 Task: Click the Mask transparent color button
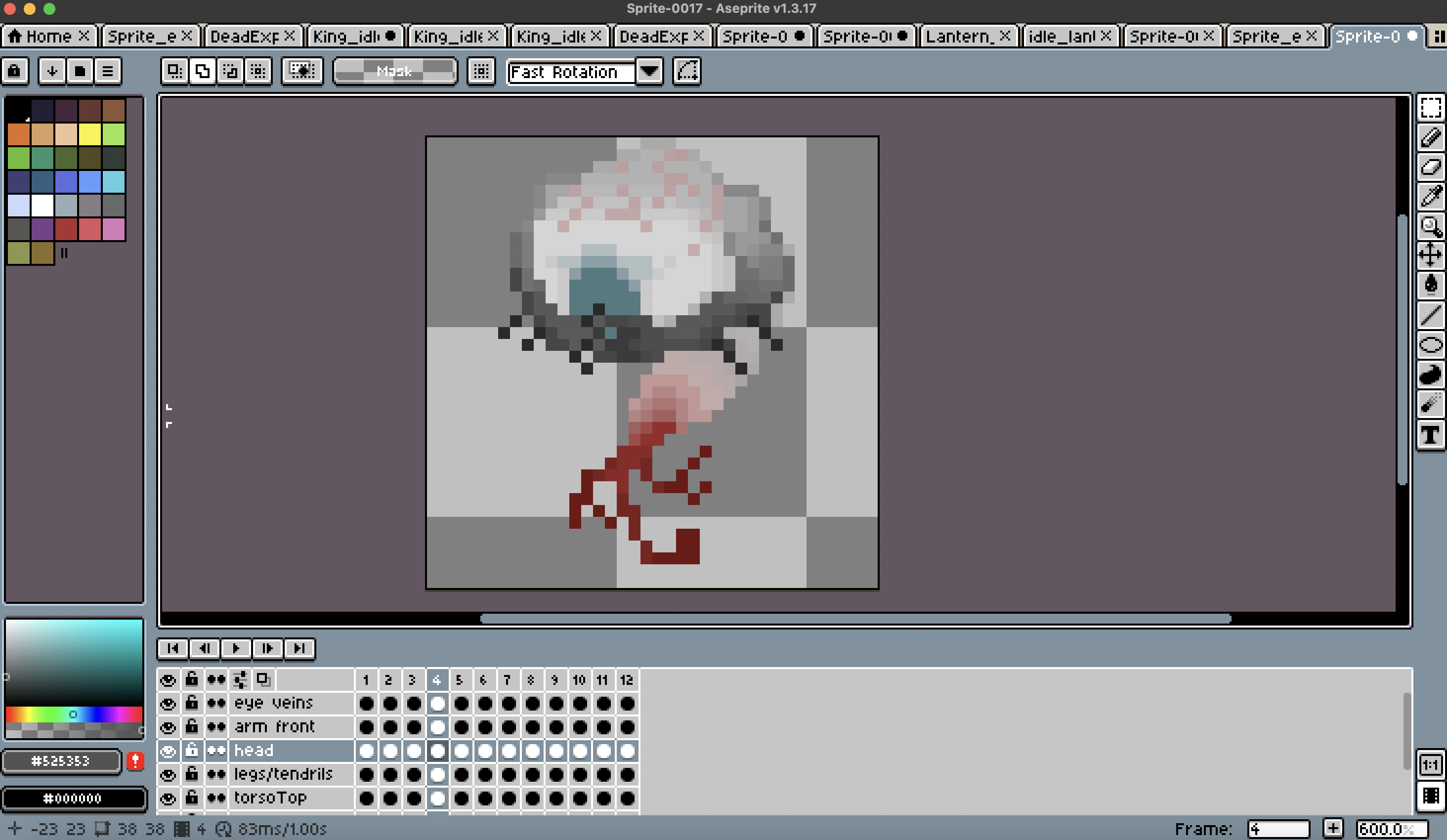[395, 71]
